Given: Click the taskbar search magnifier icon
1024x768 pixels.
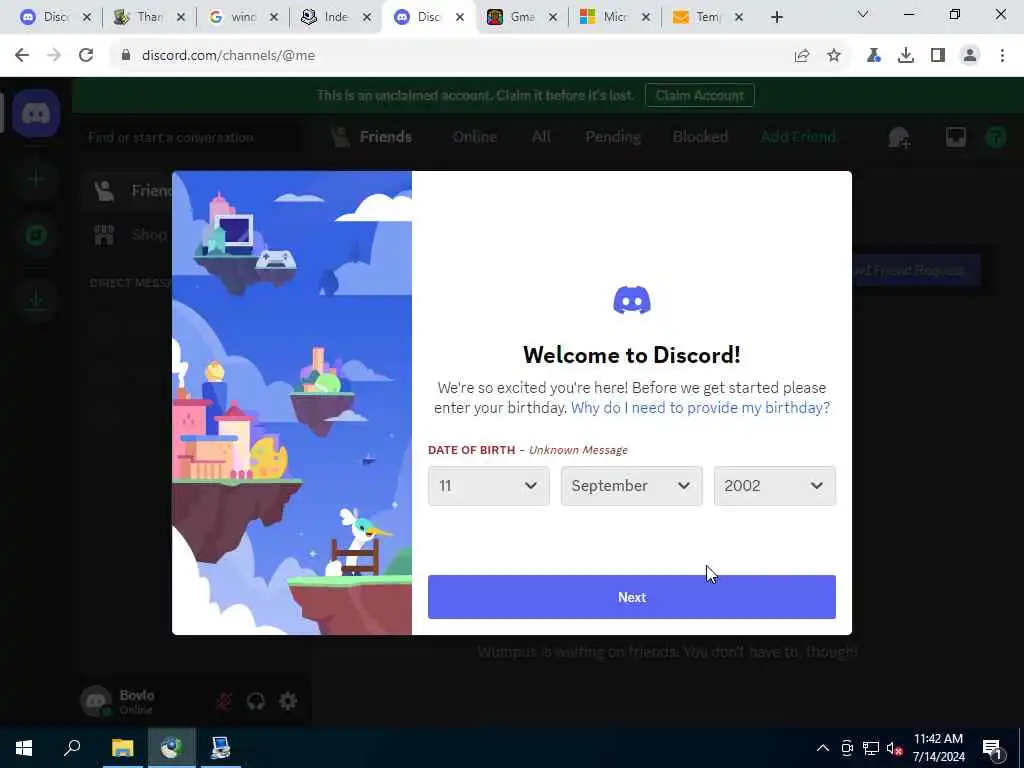Looking at the screenshot, I should (72, 748).
